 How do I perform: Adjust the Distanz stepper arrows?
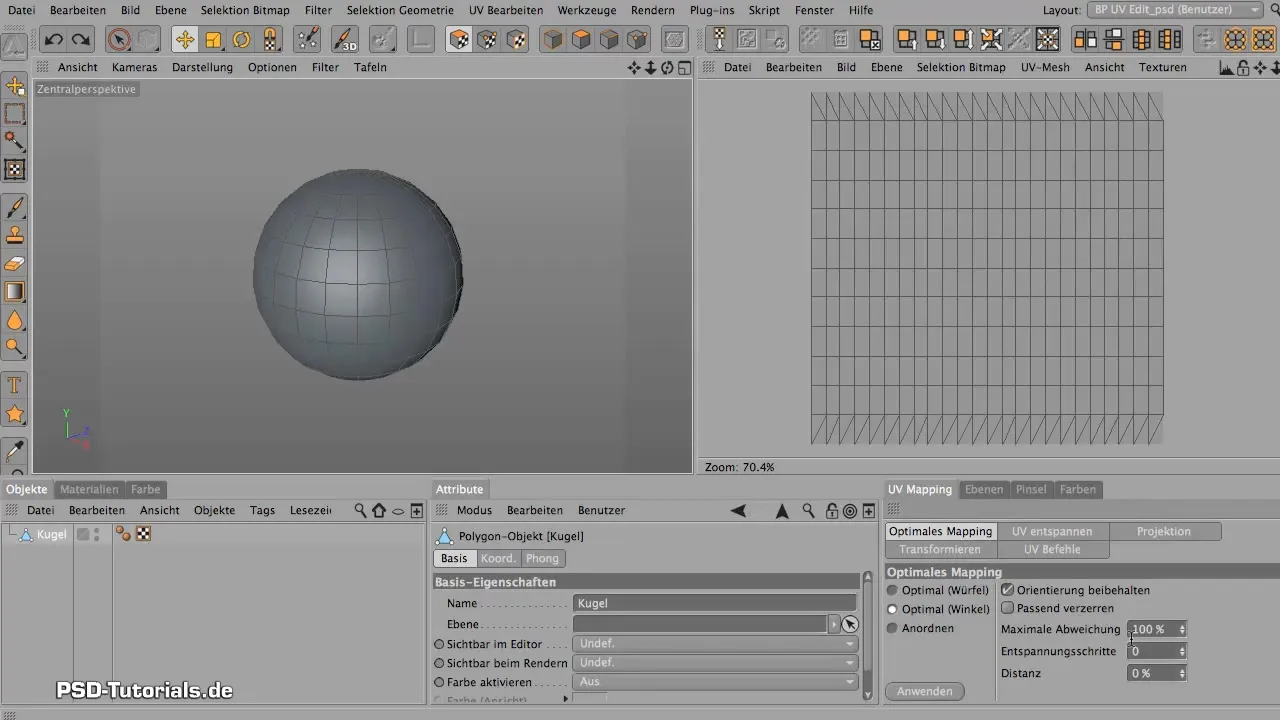pyautogui.click(x=1182, y=673)
